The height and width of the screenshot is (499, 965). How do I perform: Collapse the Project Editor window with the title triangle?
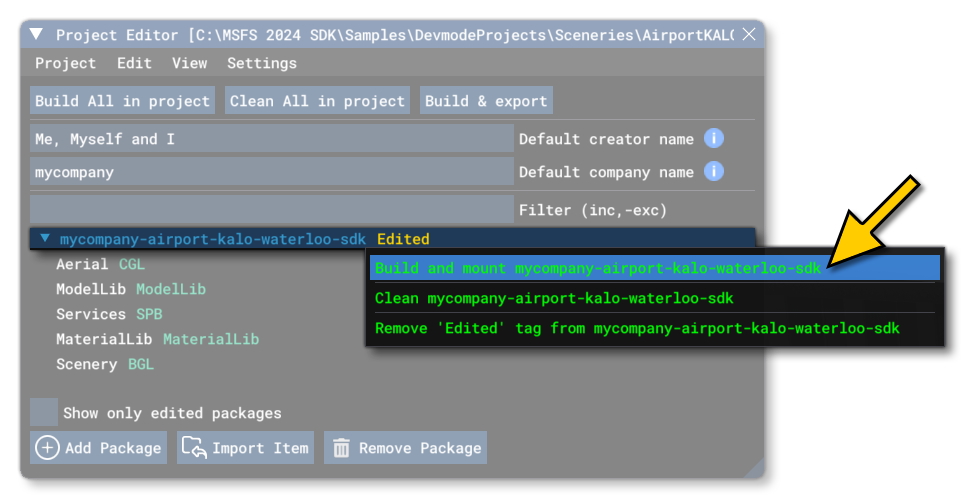point(36,34)
